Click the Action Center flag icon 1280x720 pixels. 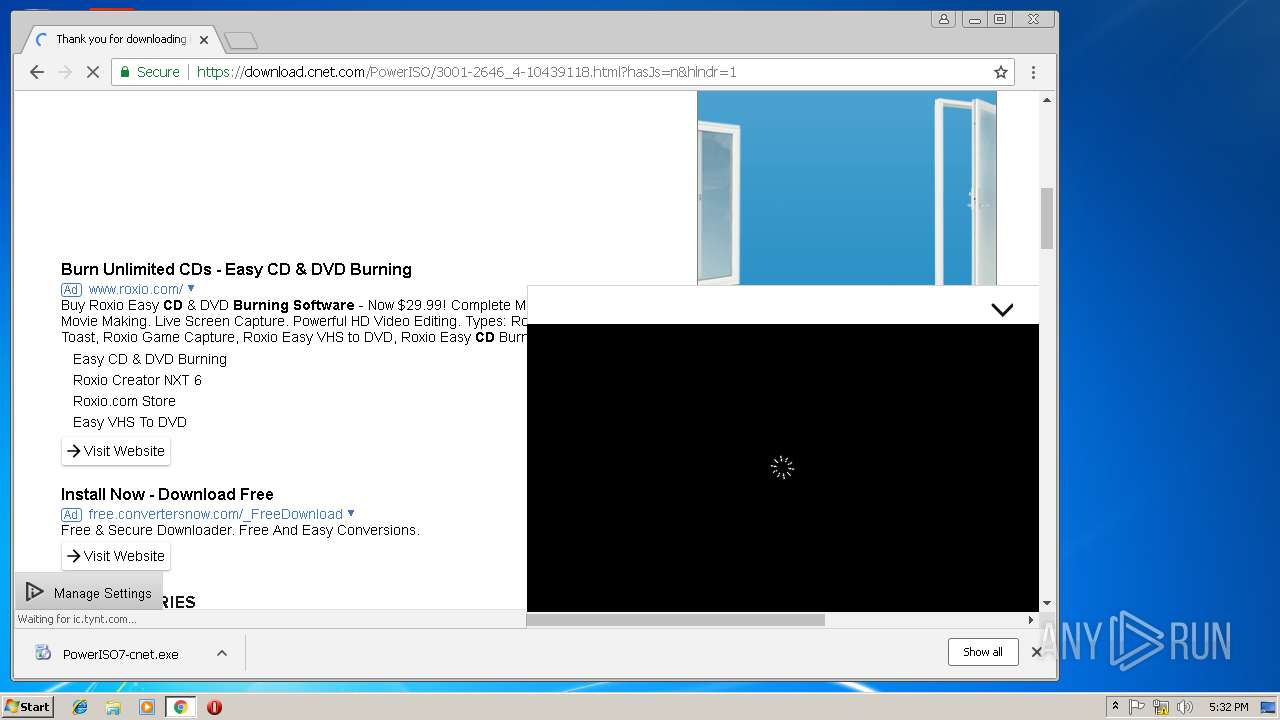coord(1137,707)
